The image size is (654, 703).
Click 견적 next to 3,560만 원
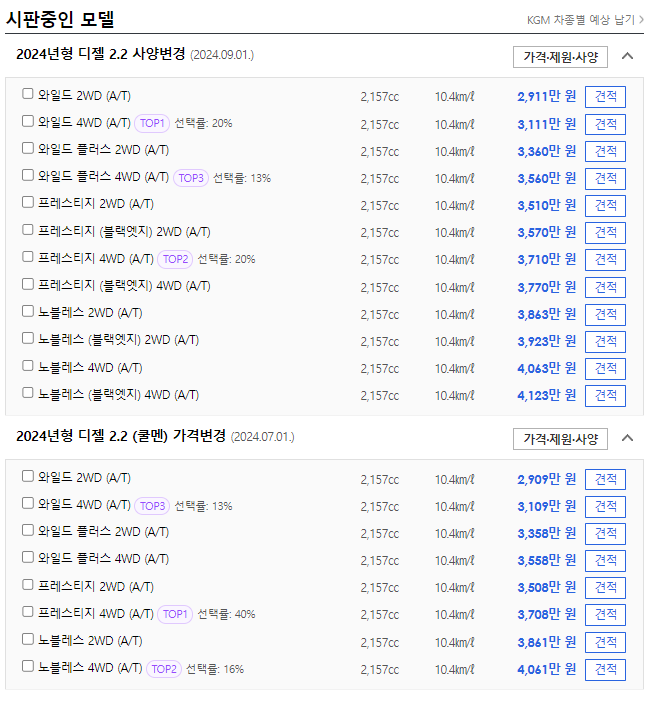(x=605, y=178)
